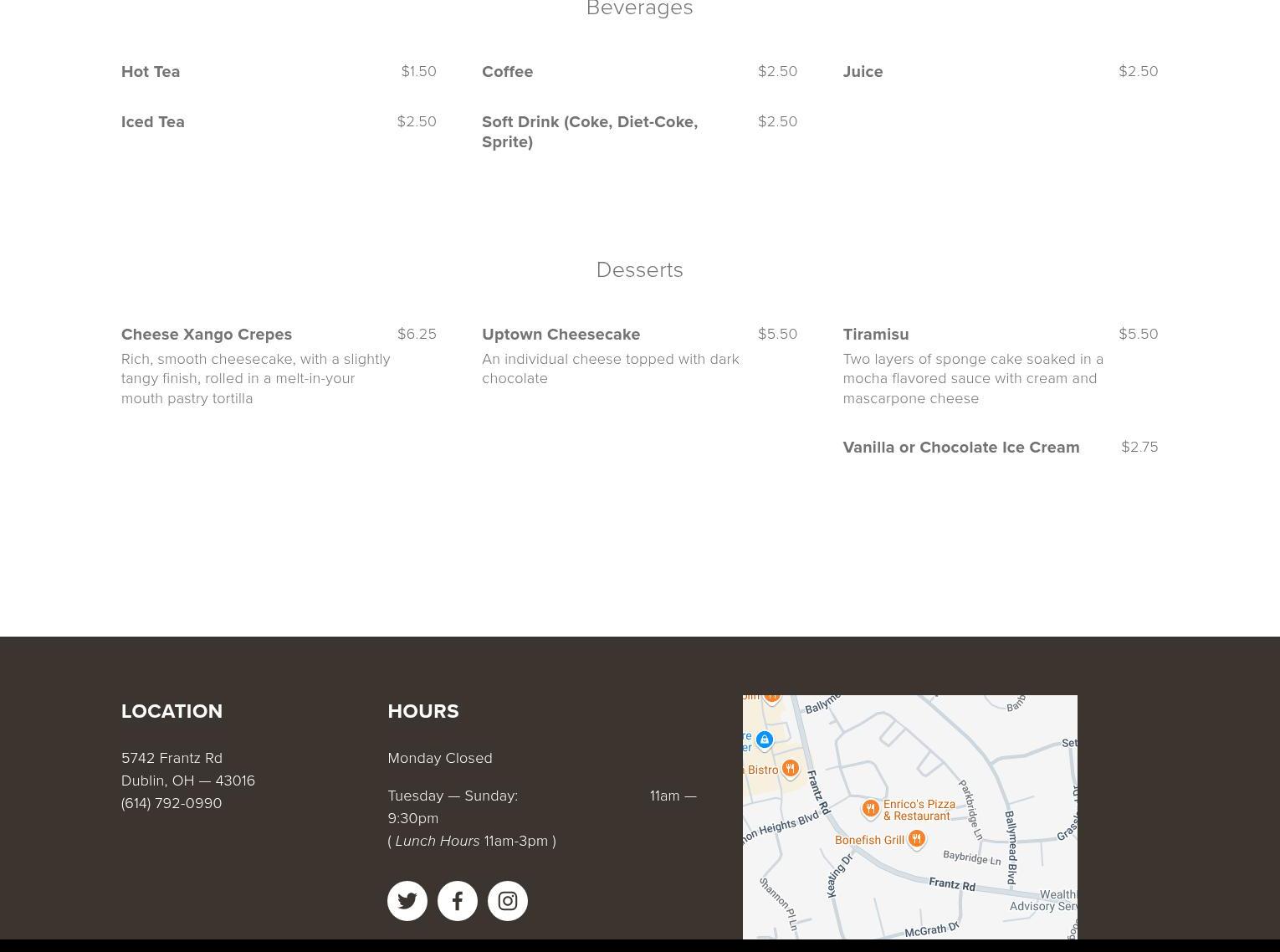Click the Beverages section heading
Screen dimensions: 1280x952
pos(640,8)
